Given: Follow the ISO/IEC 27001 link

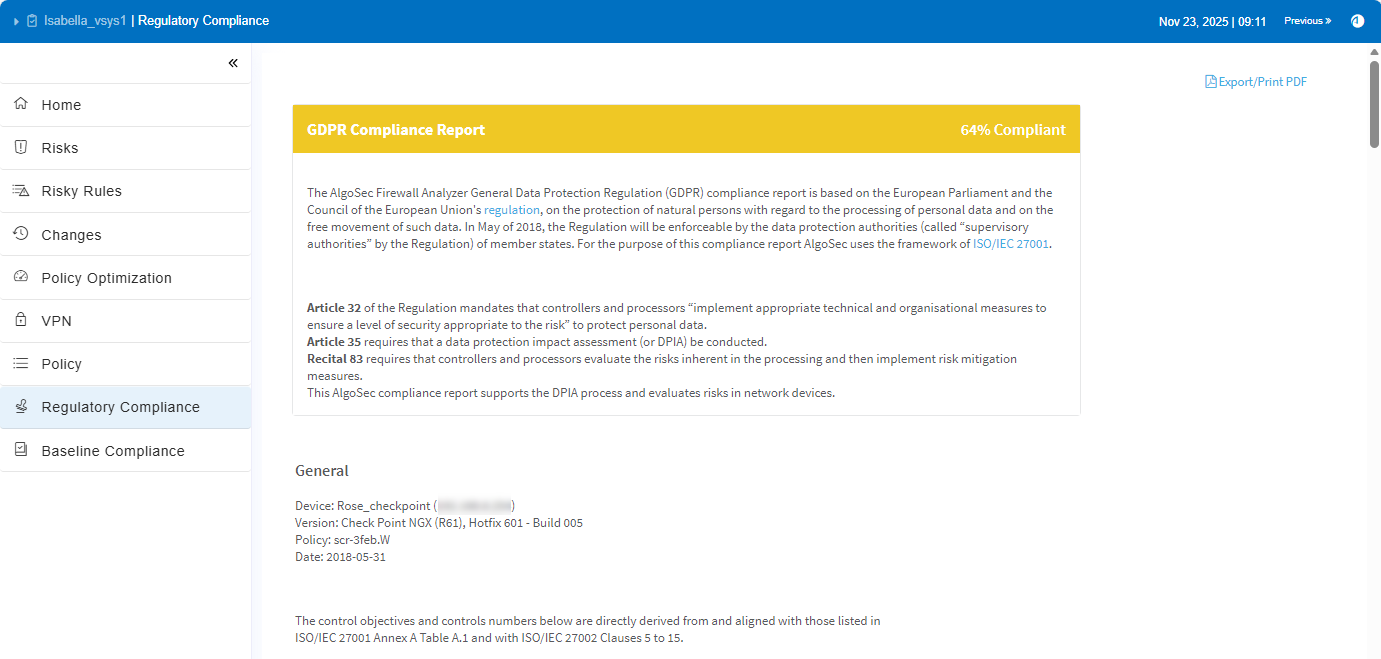Looking at the screenshot, I should click(x=1010, y=243).
